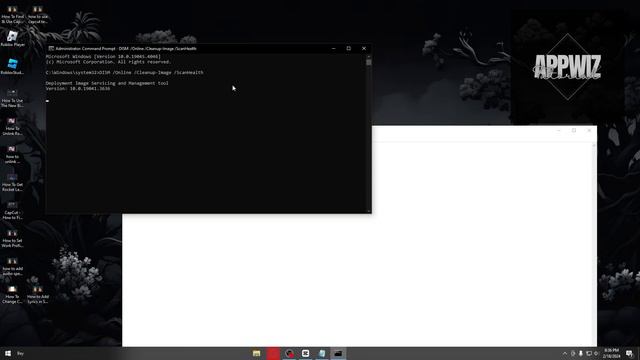Select the 'How to Set Work Profi...' desktop file
Screen dimensions: 640x360
(x=12, y=239)
